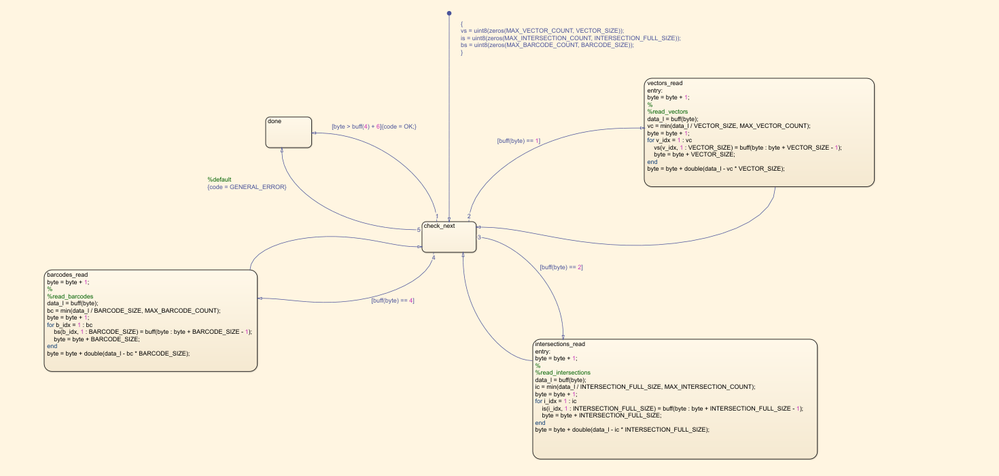Select the default transition start dot
999x476 pixels.
click(449, 13)
